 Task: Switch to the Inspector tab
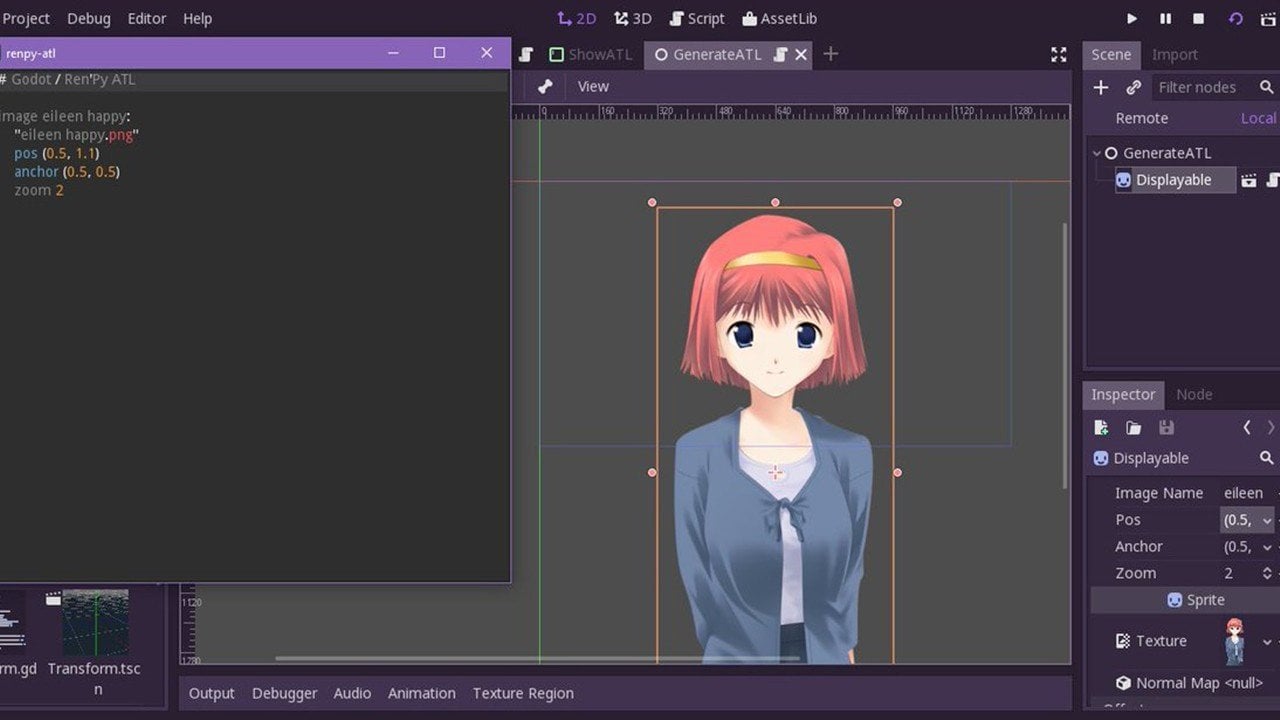point(1123,395)
